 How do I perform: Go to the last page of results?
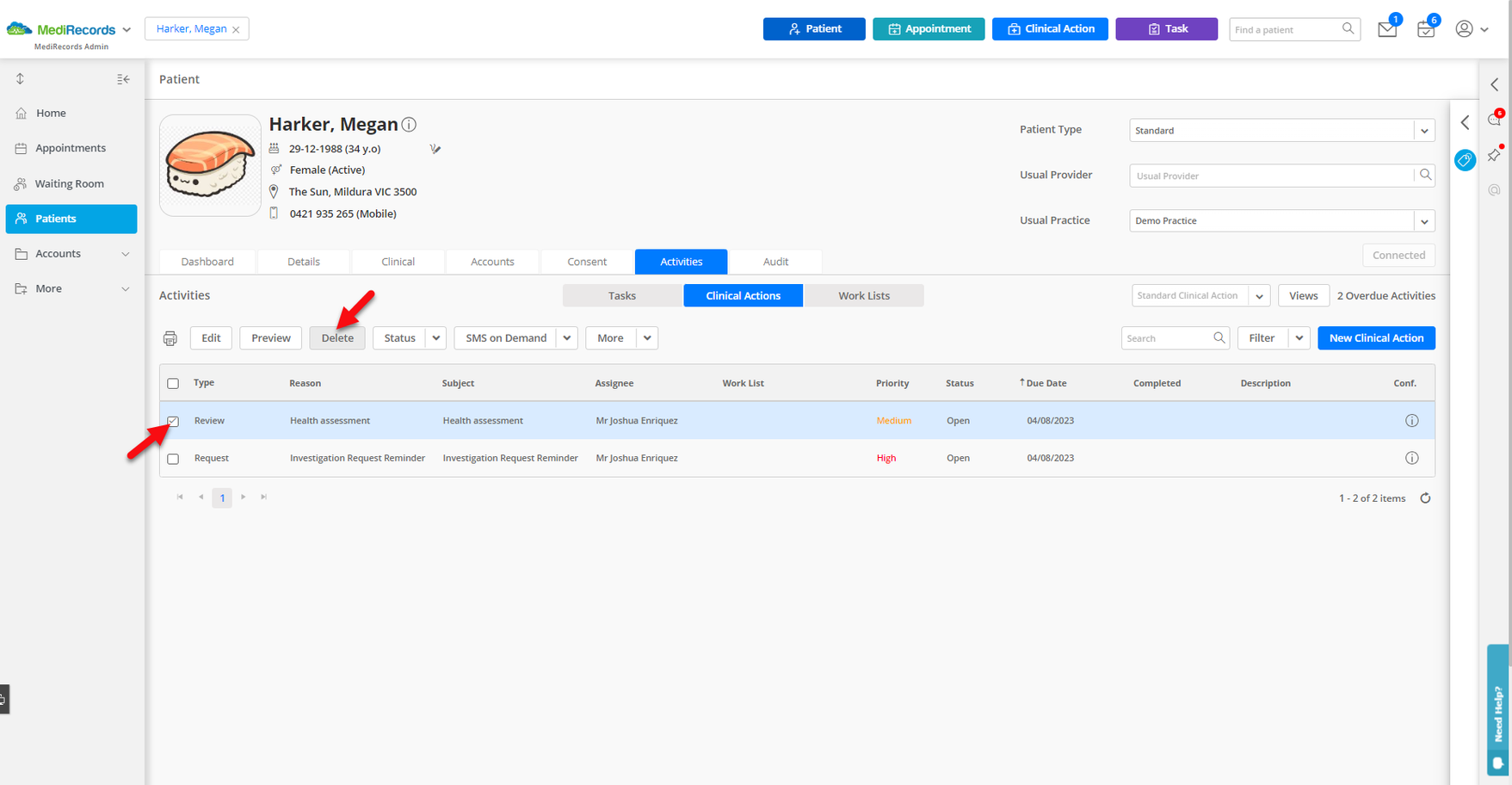(264, 497)
